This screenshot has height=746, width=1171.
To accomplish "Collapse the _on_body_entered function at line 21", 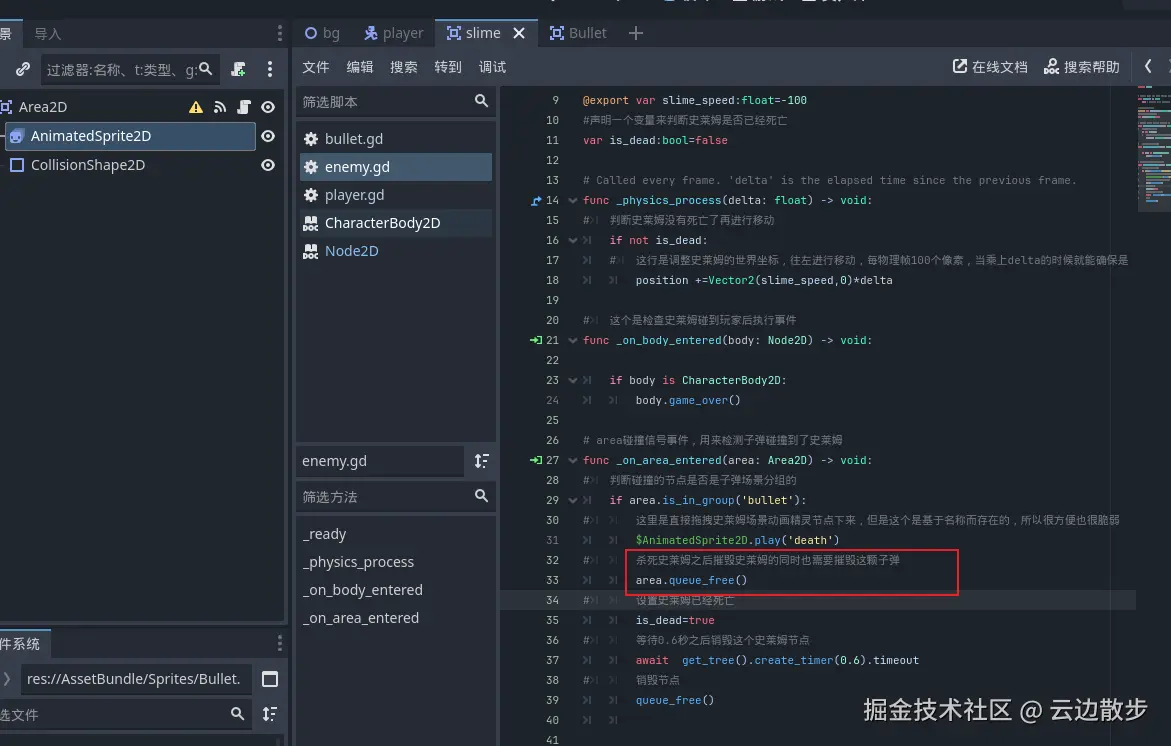I will [573, 341].
